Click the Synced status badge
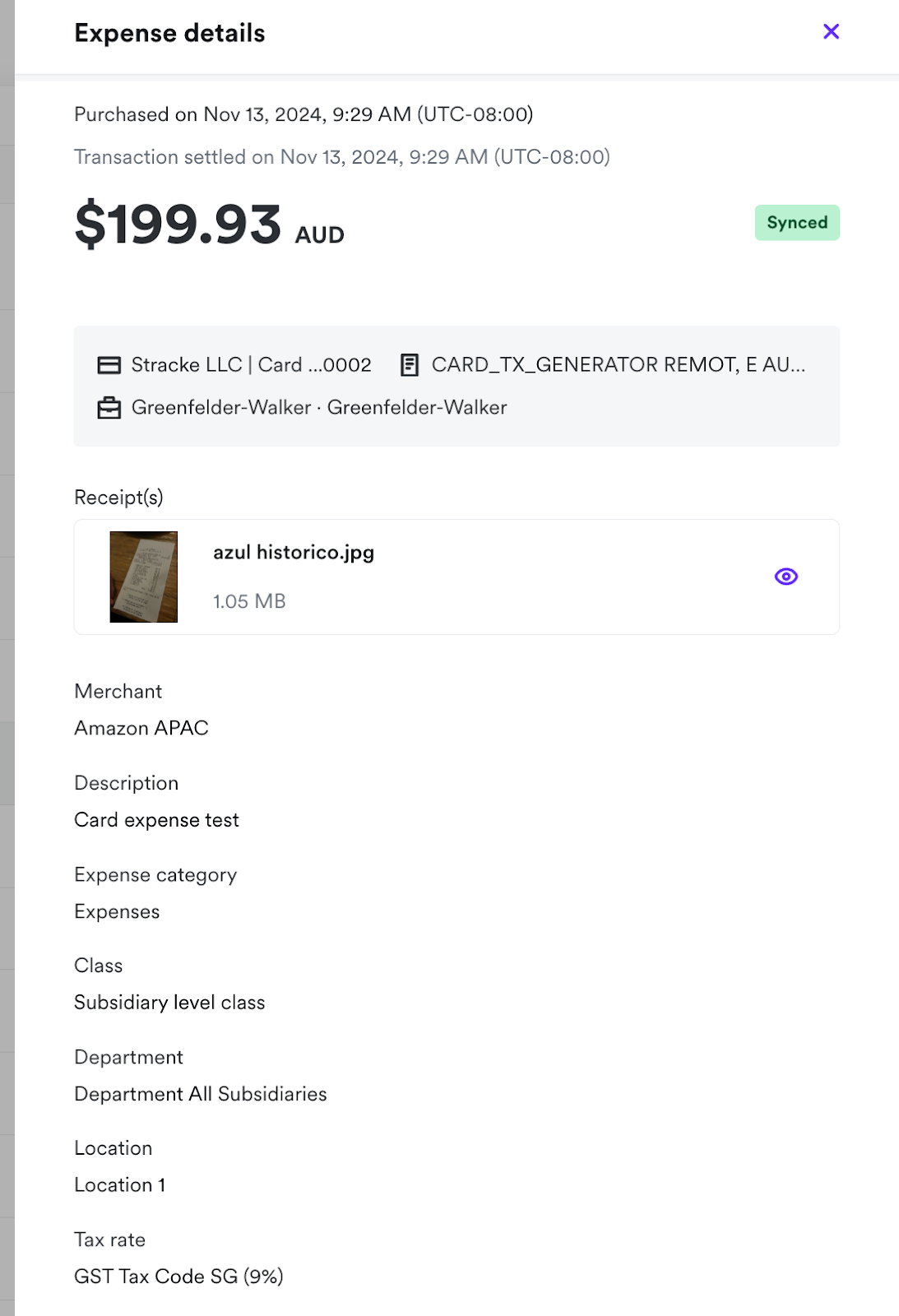The image size is (899, 1316). pyautogui.click(x=797, y=223)
